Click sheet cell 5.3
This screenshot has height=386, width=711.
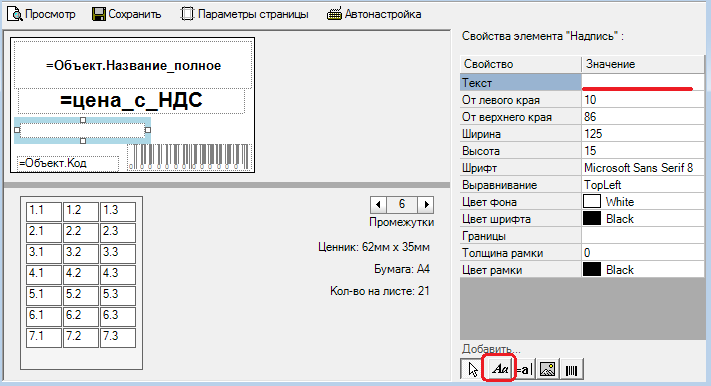[x=118, y=295]
